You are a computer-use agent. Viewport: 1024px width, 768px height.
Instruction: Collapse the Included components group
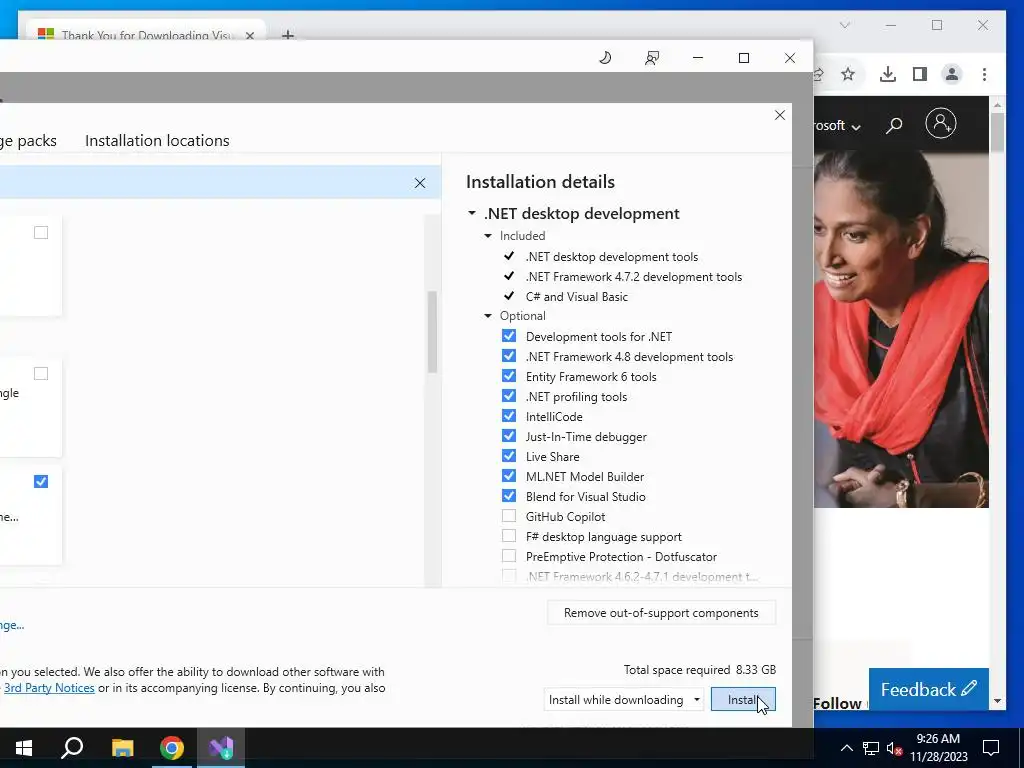488,236
